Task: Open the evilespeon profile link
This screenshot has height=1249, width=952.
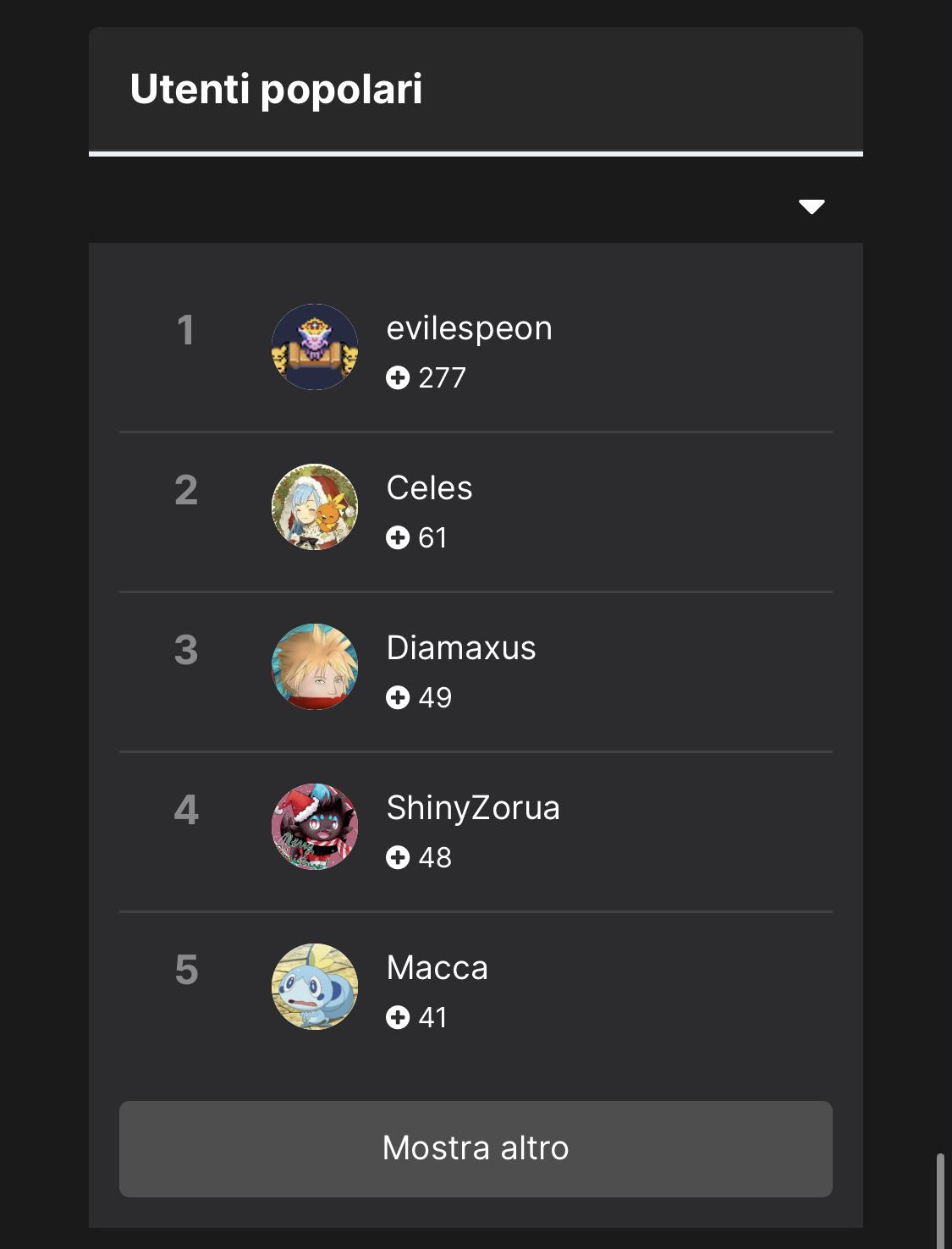Action: pos(470,328)
